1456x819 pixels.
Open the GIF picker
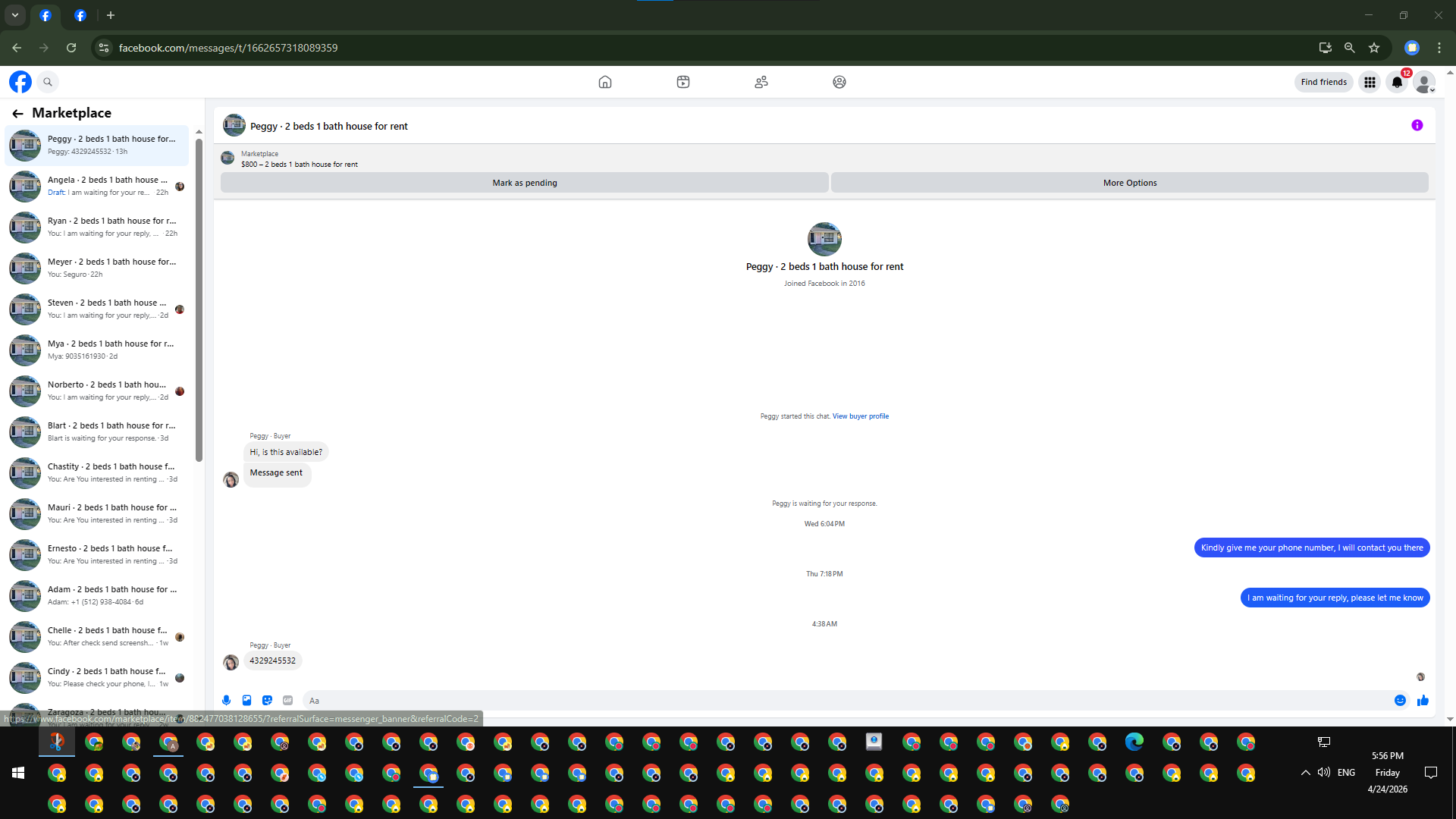[287, 701]
